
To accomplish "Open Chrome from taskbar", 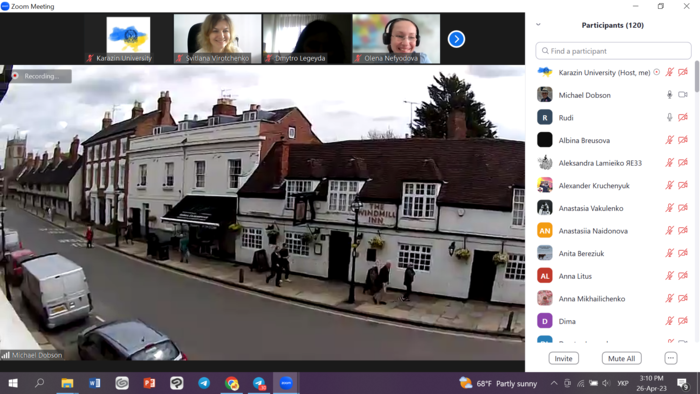I will click(231, 383).
